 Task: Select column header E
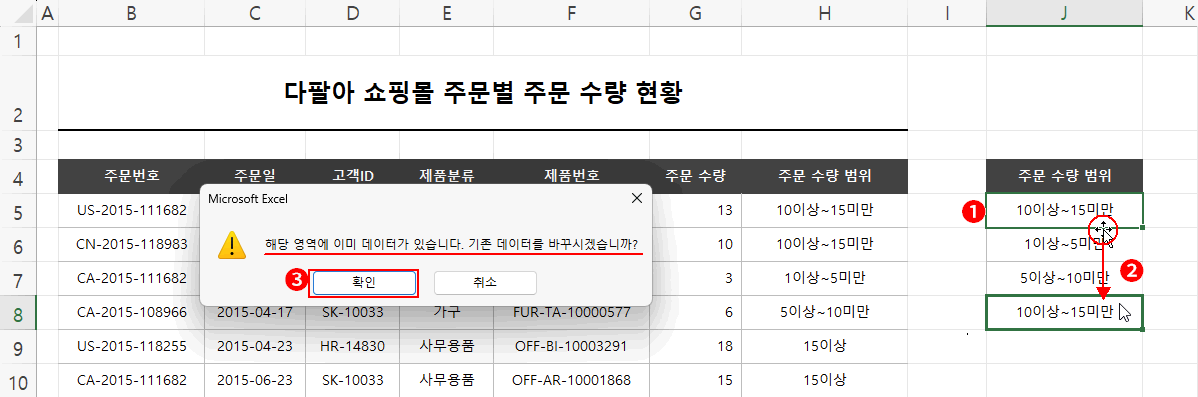click(446, 13)
